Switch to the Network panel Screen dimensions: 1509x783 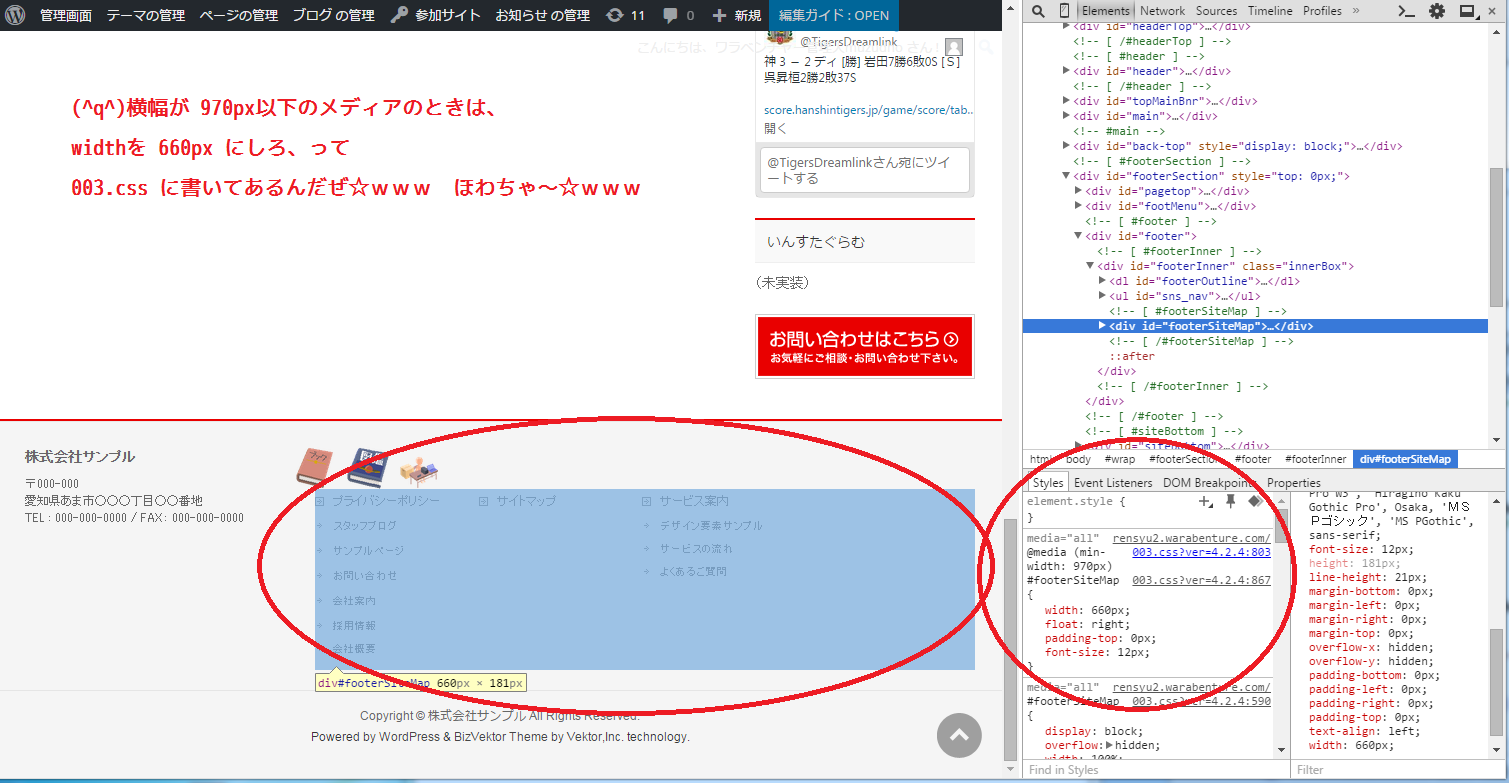pyautogui.click(x=1162, y=11)
